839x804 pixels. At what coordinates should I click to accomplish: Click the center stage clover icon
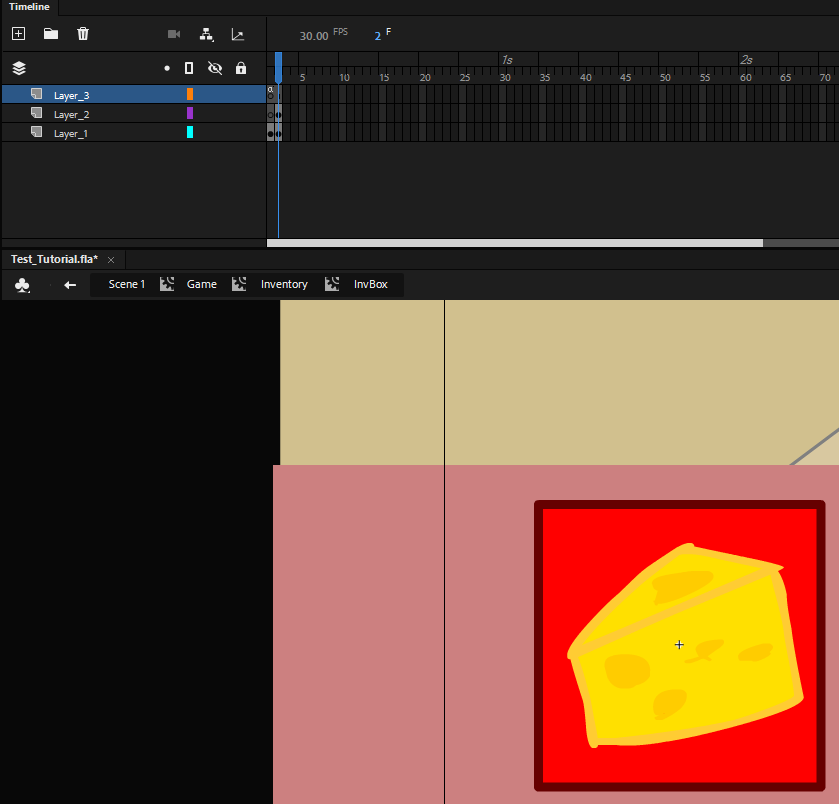22,285
